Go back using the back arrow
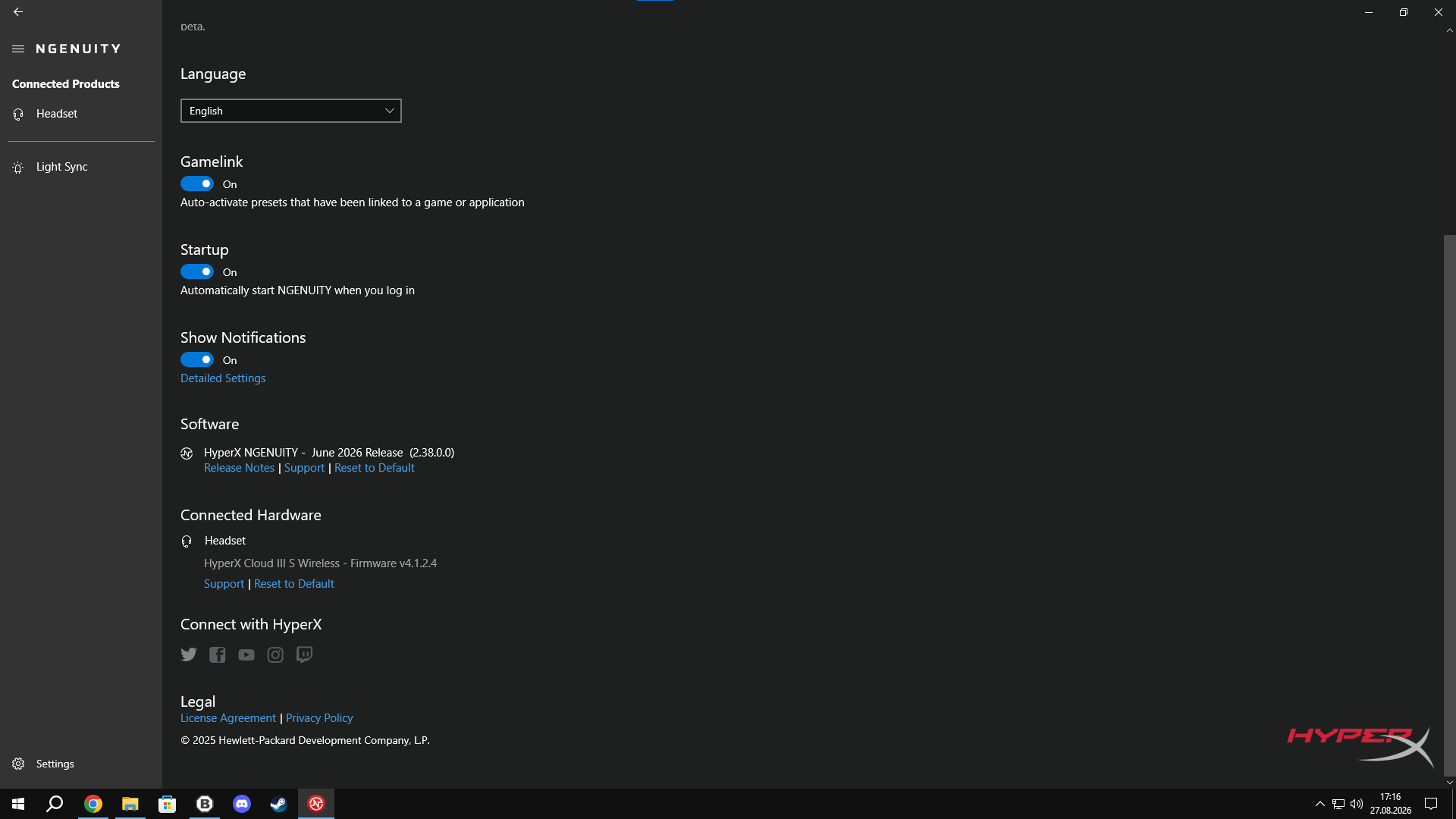This screenshot has width=1456, height=819. [18, 12]
